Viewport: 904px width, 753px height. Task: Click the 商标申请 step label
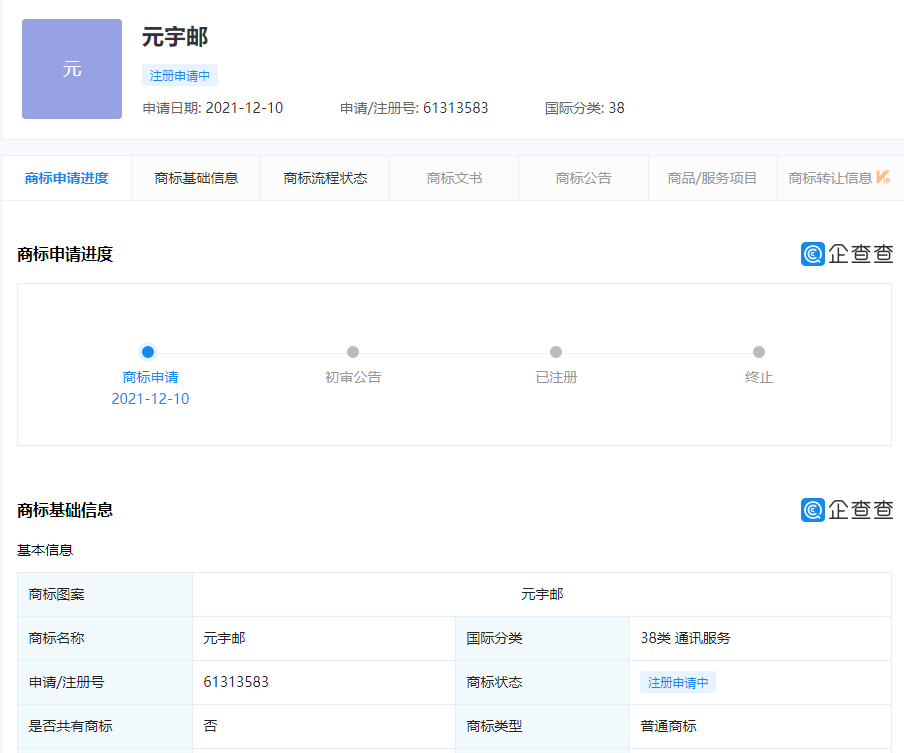pyautogui.click(x=150, y=377)
